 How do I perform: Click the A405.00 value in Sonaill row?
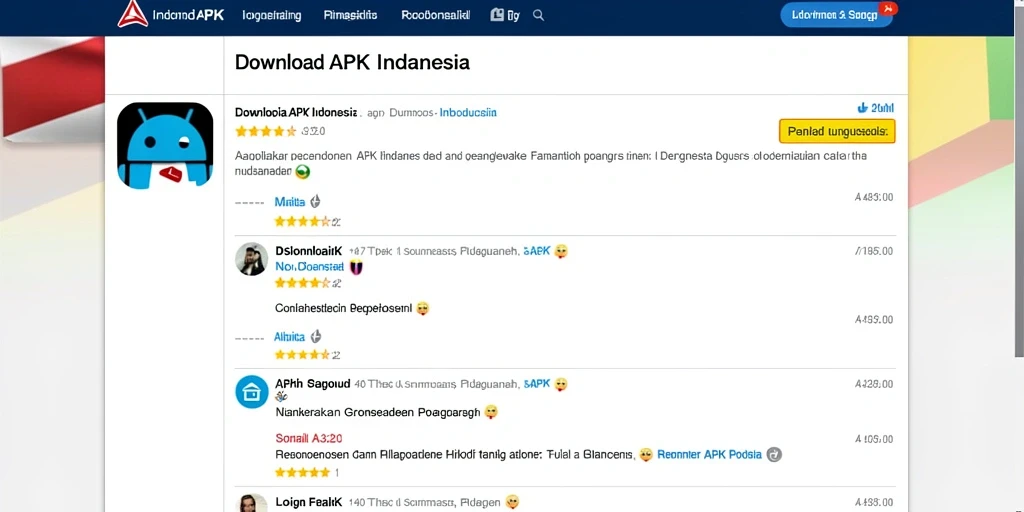point(874,440)
